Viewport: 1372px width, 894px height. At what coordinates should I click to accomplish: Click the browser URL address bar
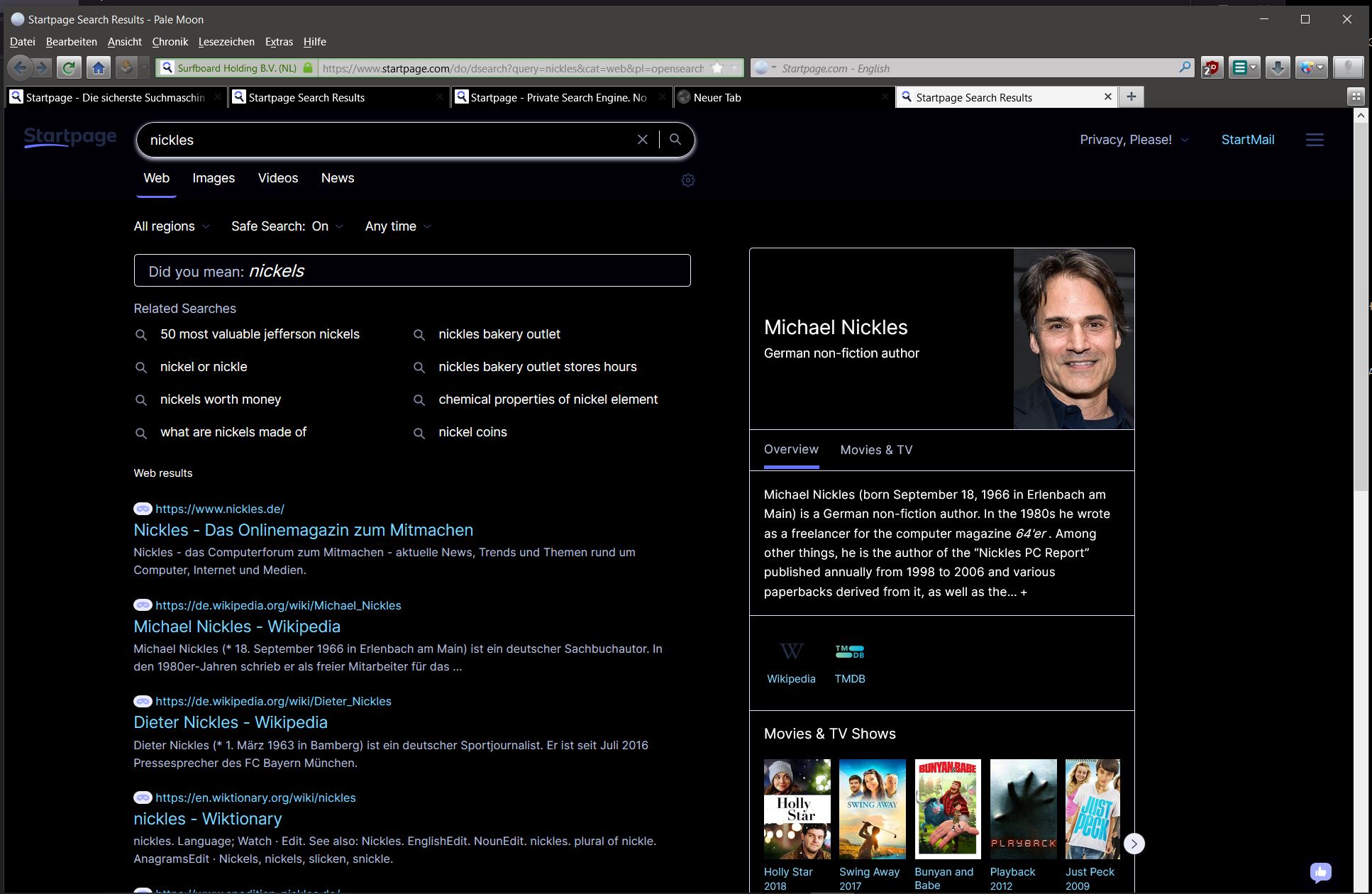click(512, 68)
